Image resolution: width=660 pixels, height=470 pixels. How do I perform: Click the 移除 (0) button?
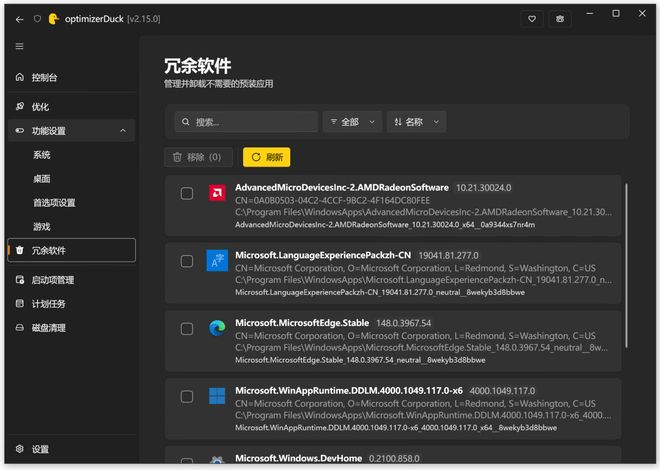coord(199,157)
